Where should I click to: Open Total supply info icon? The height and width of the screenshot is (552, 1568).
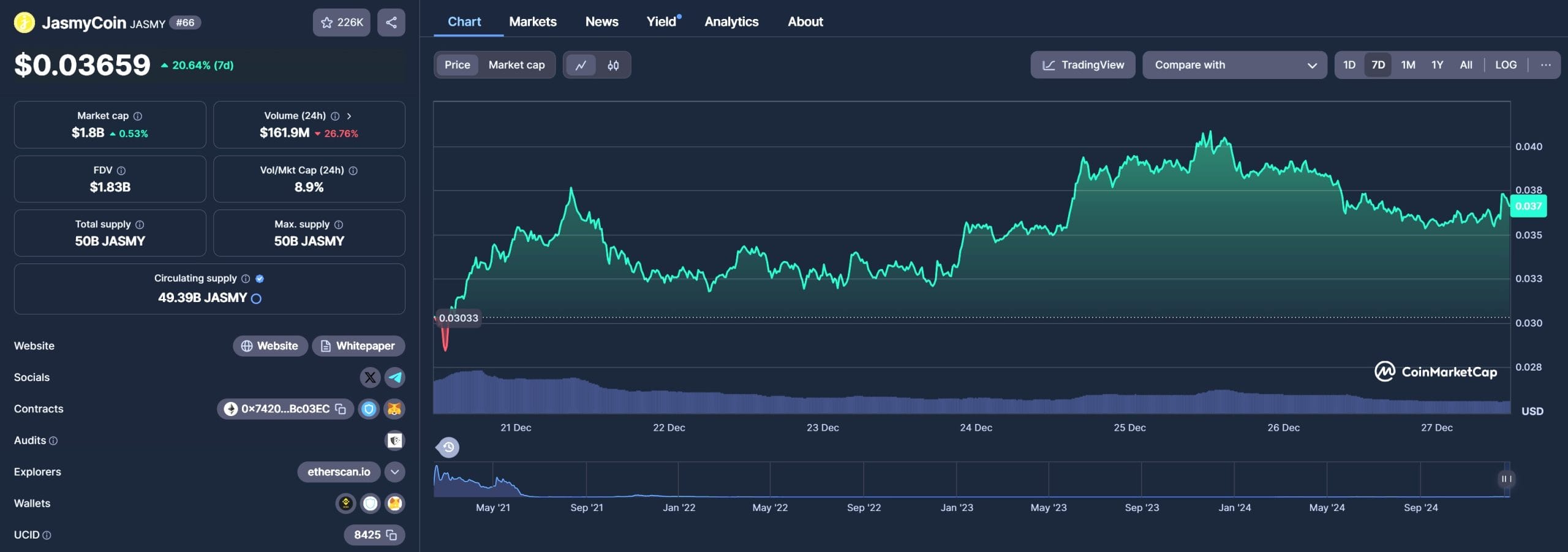pos(140,224)
